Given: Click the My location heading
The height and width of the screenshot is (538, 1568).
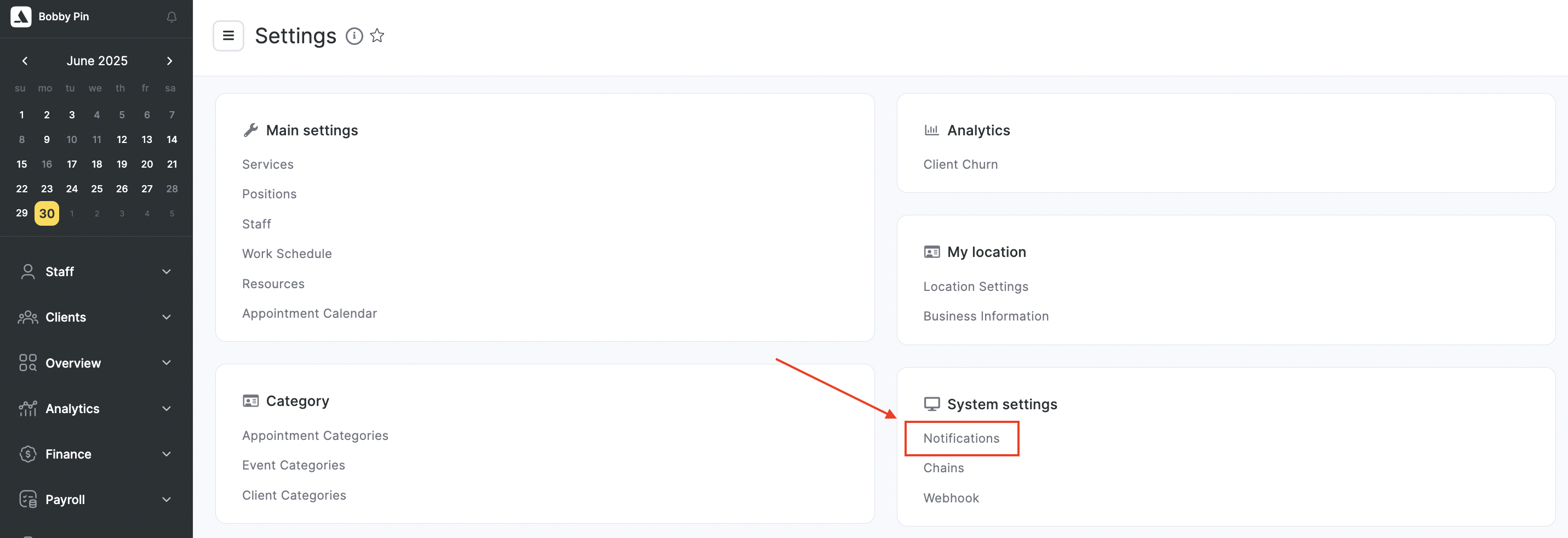Looking at the screenshot, I should point(986,252).
